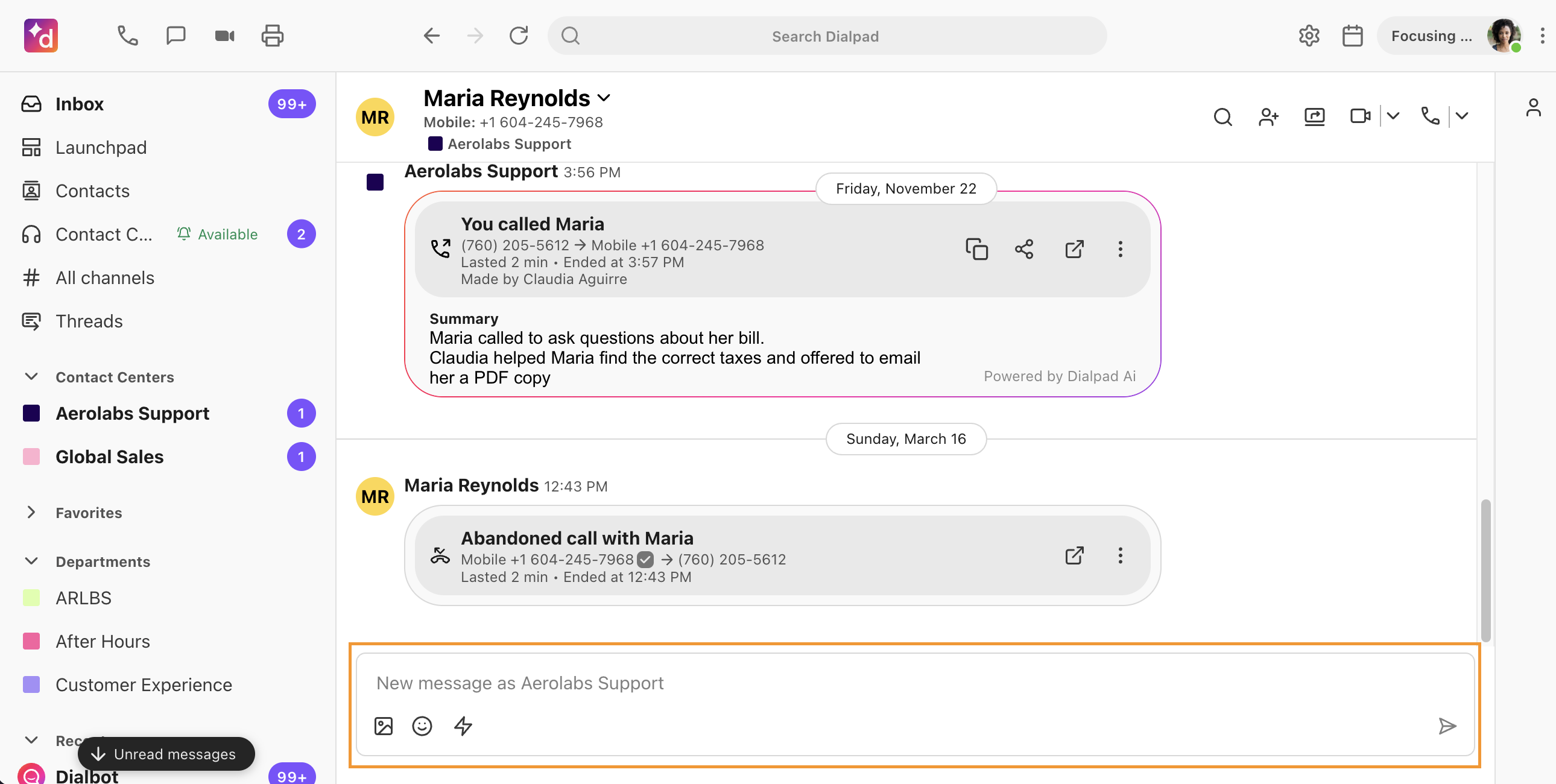Toggle the Available status indicator
The width and height of the screenshot is (1556, 784).
(218, 235)
